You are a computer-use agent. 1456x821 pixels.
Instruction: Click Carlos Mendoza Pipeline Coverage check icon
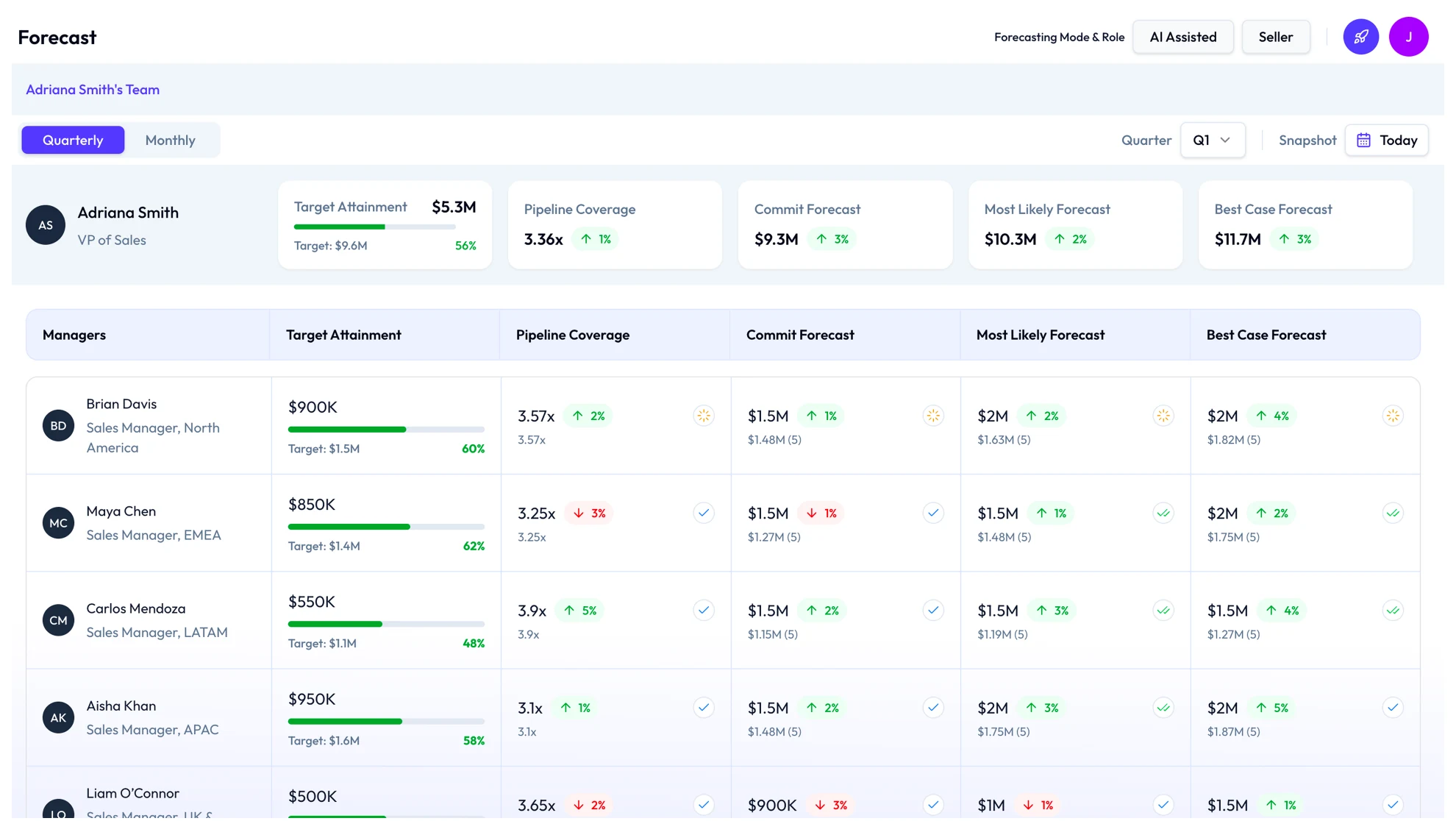(x=704, y=610)
